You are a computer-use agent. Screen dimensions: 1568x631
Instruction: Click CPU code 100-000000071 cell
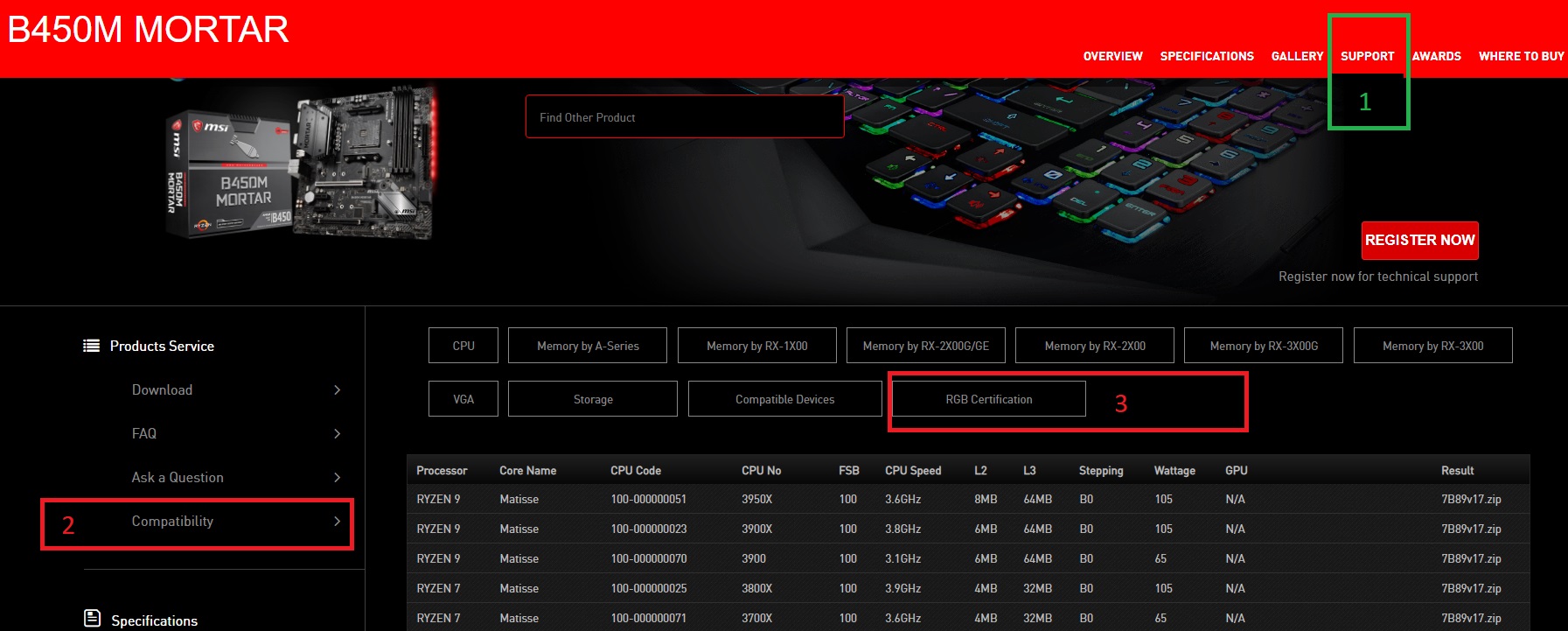coord(649,619)
